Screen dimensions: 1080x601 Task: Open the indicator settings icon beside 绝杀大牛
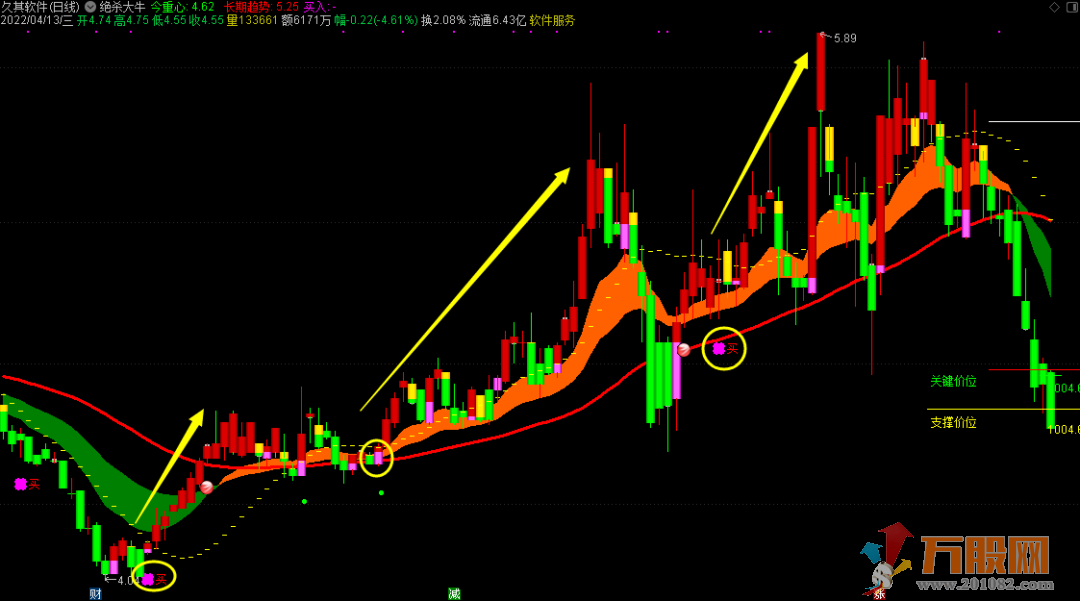[90, 6]
